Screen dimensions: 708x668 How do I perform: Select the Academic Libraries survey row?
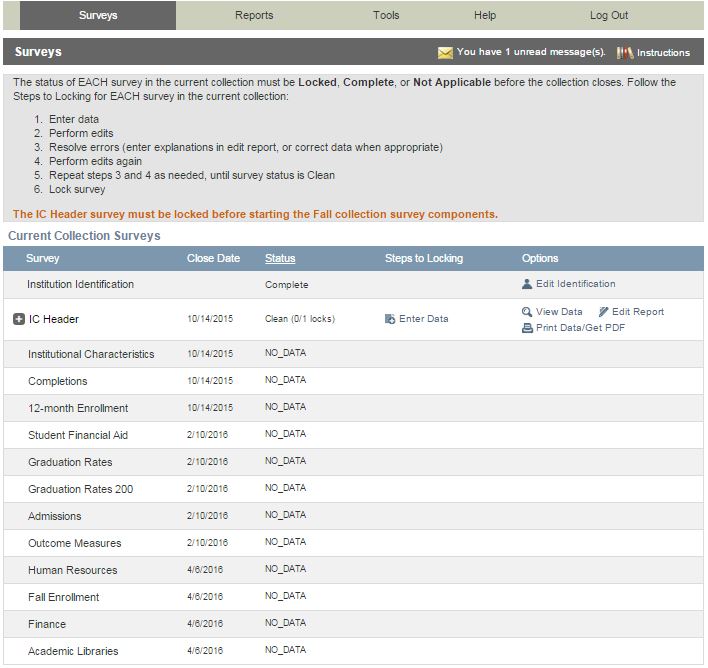coord(73,652)
